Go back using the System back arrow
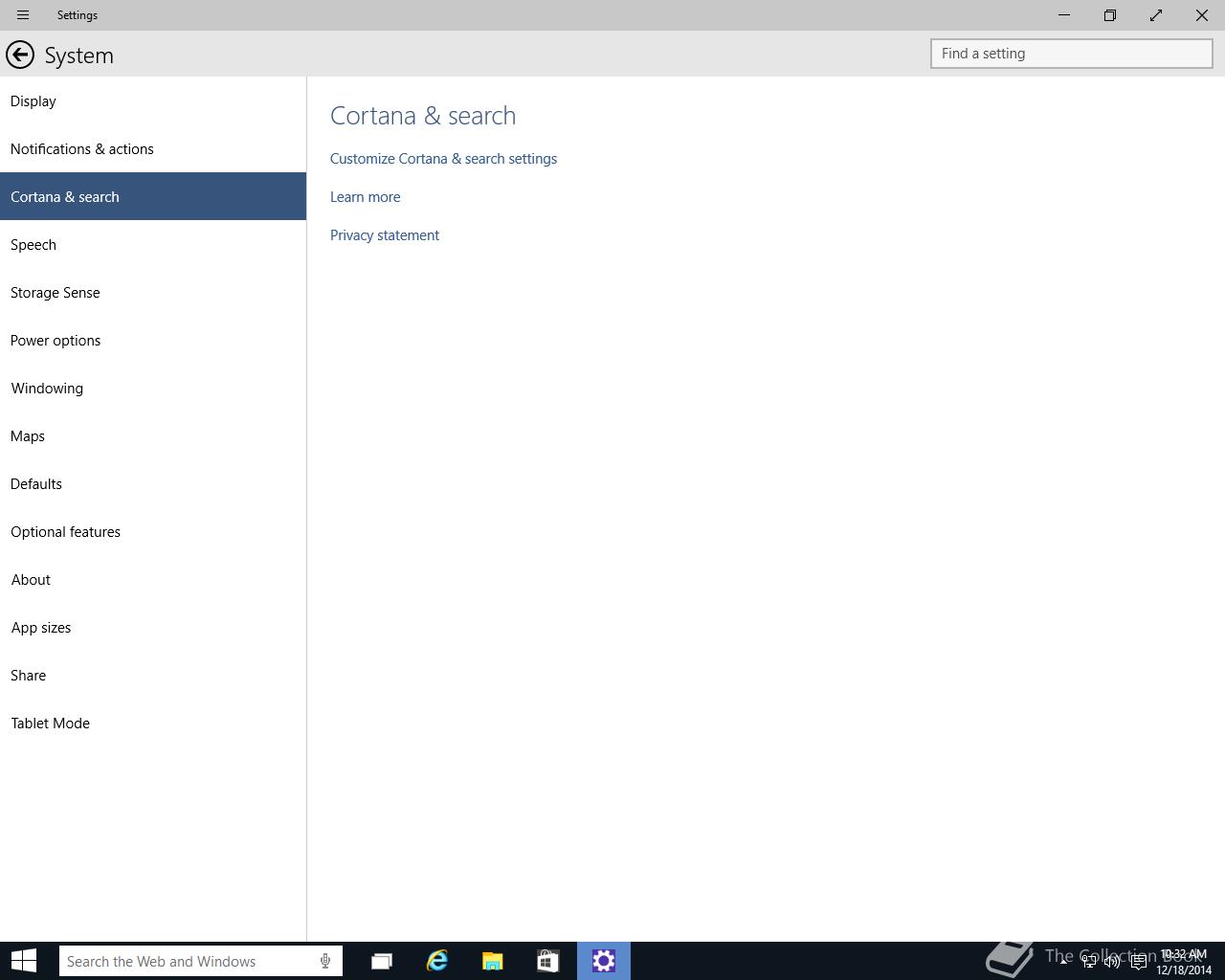This screenshot has width=1225, height=980. (20, 55)
